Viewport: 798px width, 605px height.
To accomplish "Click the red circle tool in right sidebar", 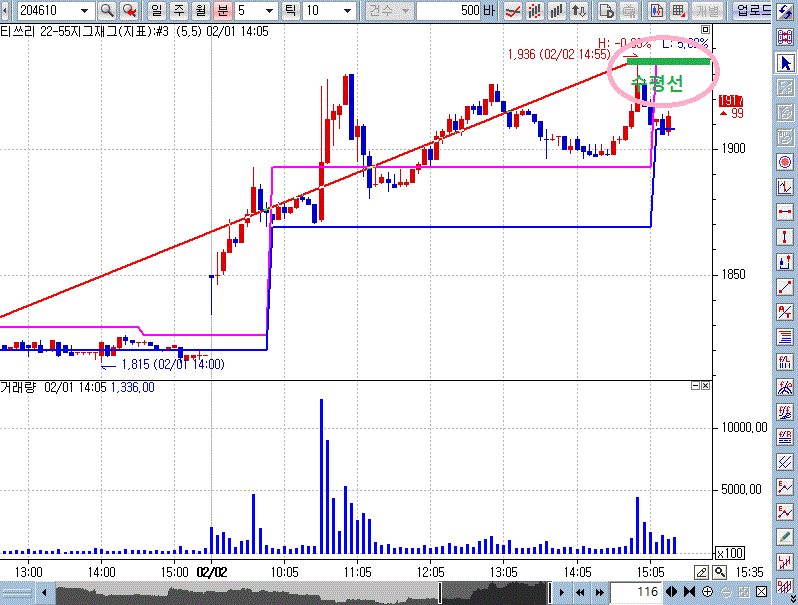I will click(x=785, y=162).
